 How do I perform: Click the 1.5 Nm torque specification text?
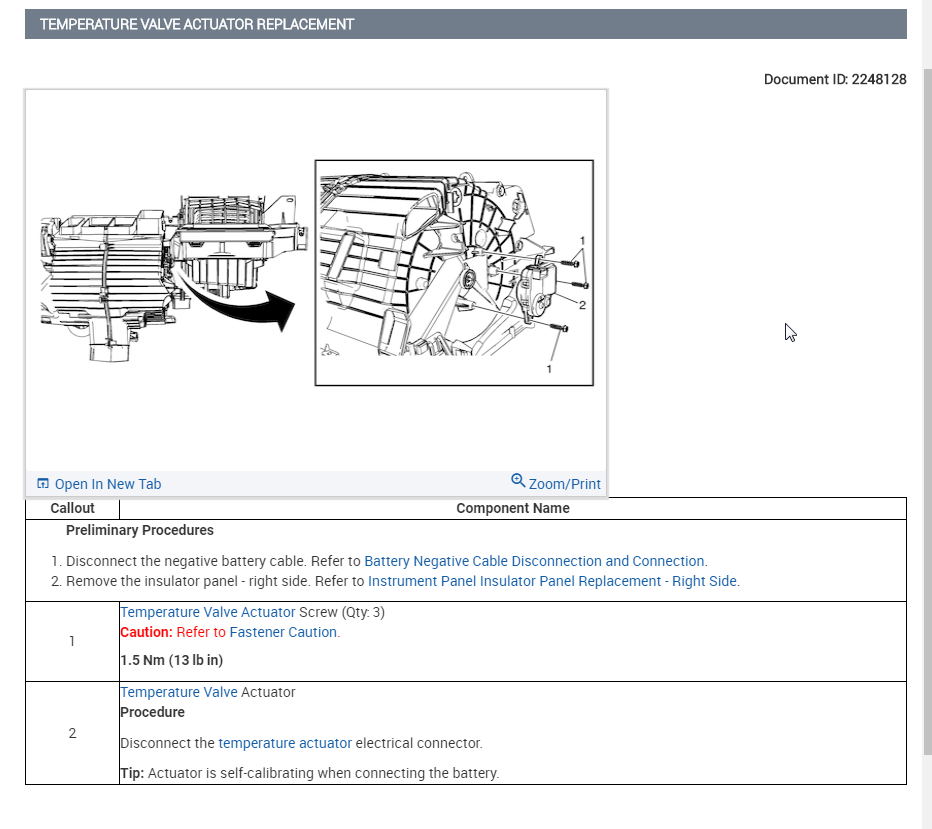click(x=171, y=659)
